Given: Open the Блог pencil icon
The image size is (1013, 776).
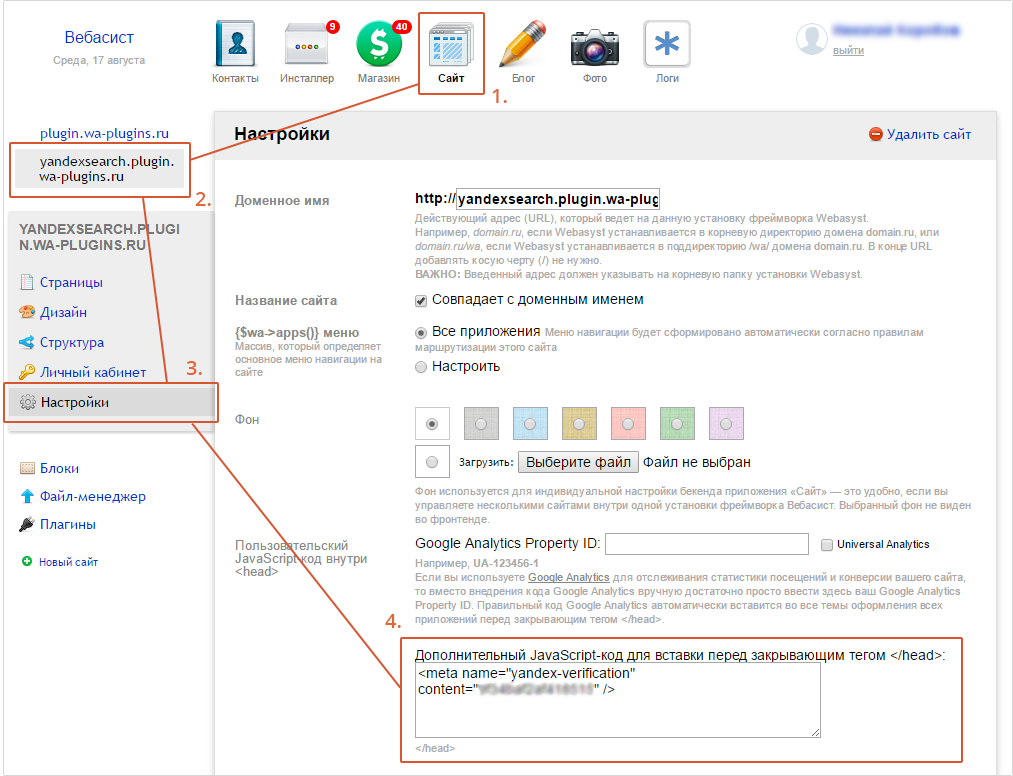Looking at the screenshot, I should point(523,44).
